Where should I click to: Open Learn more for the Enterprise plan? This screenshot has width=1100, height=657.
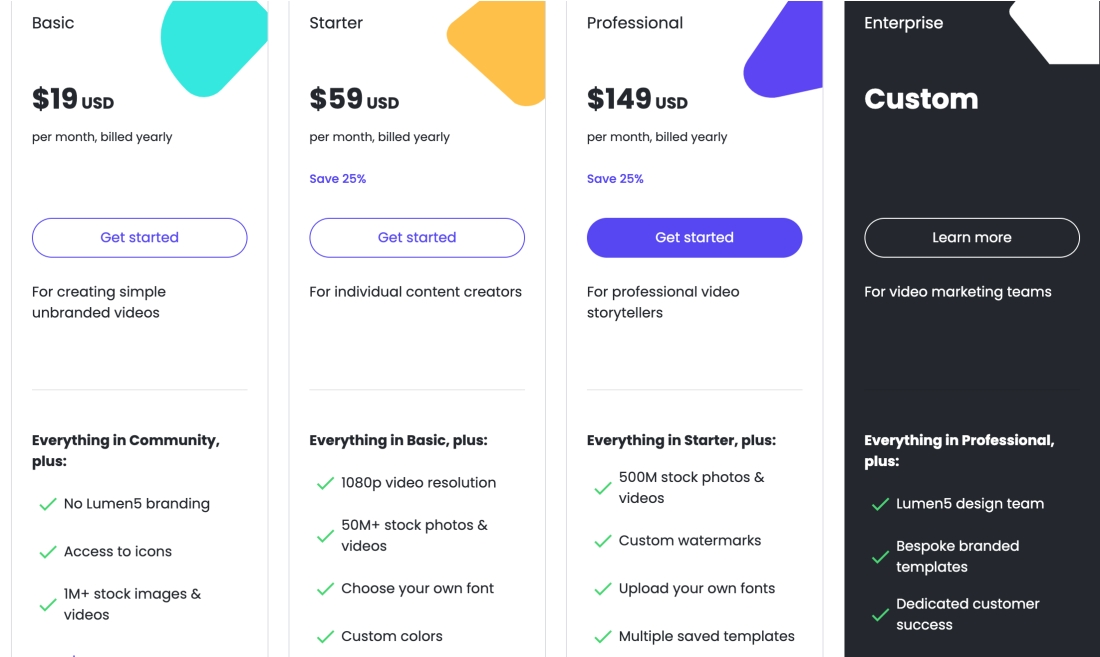972,238
